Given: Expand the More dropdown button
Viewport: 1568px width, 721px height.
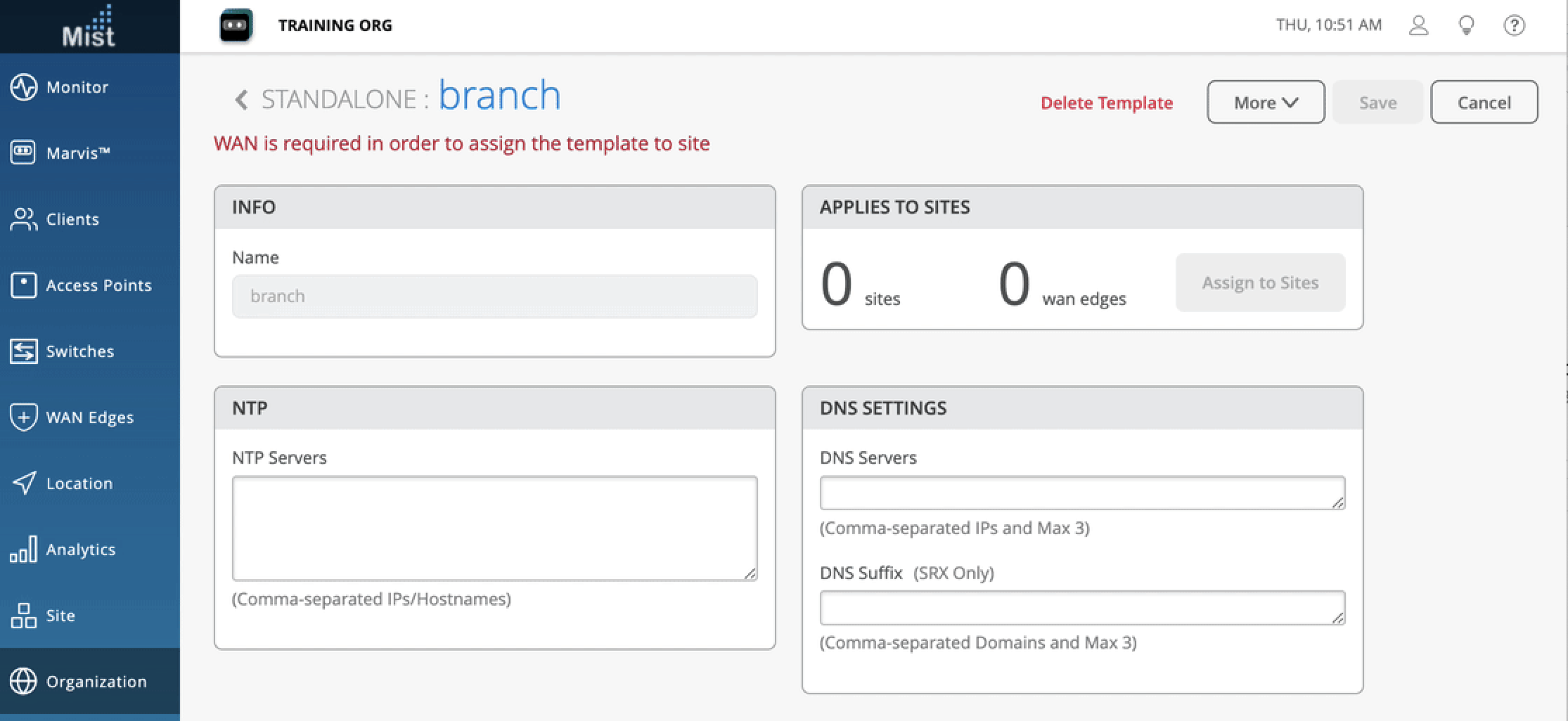Looking at the screenshot, I should (1266, 103).
